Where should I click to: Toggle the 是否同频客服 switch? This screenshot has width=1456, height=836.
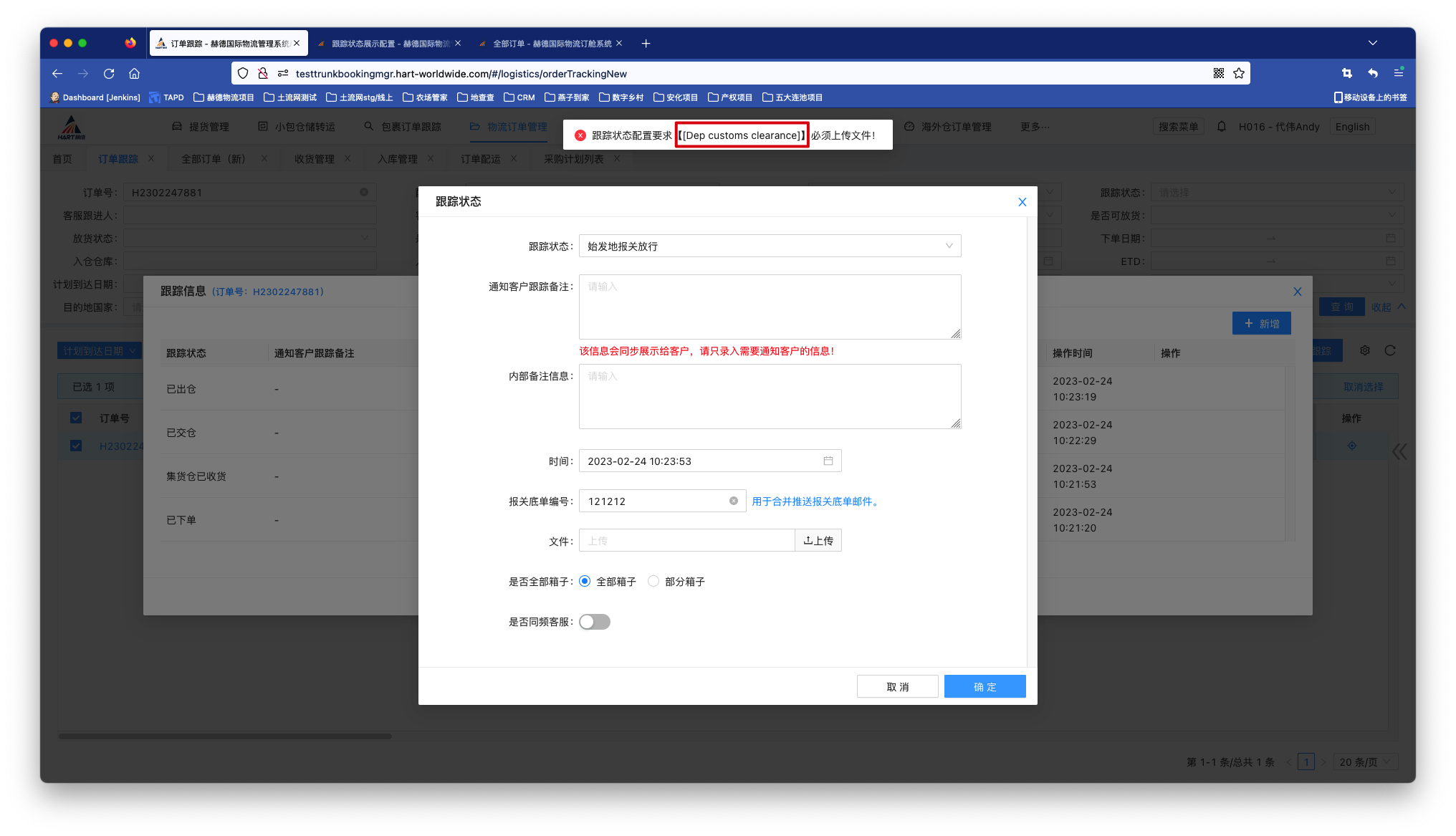coord(594,621)
